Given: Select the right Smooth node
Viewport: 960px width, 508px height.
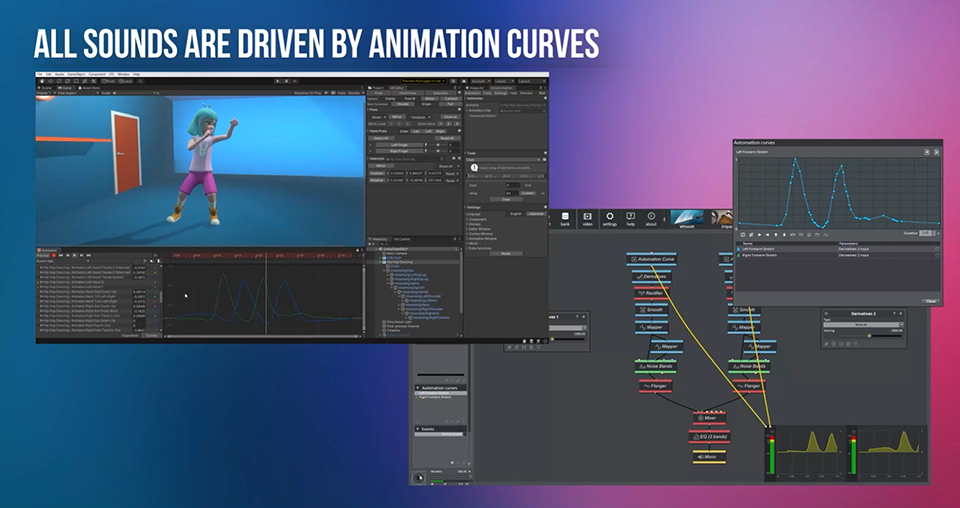Looking at the screenshot, I should tap(744, 310).
